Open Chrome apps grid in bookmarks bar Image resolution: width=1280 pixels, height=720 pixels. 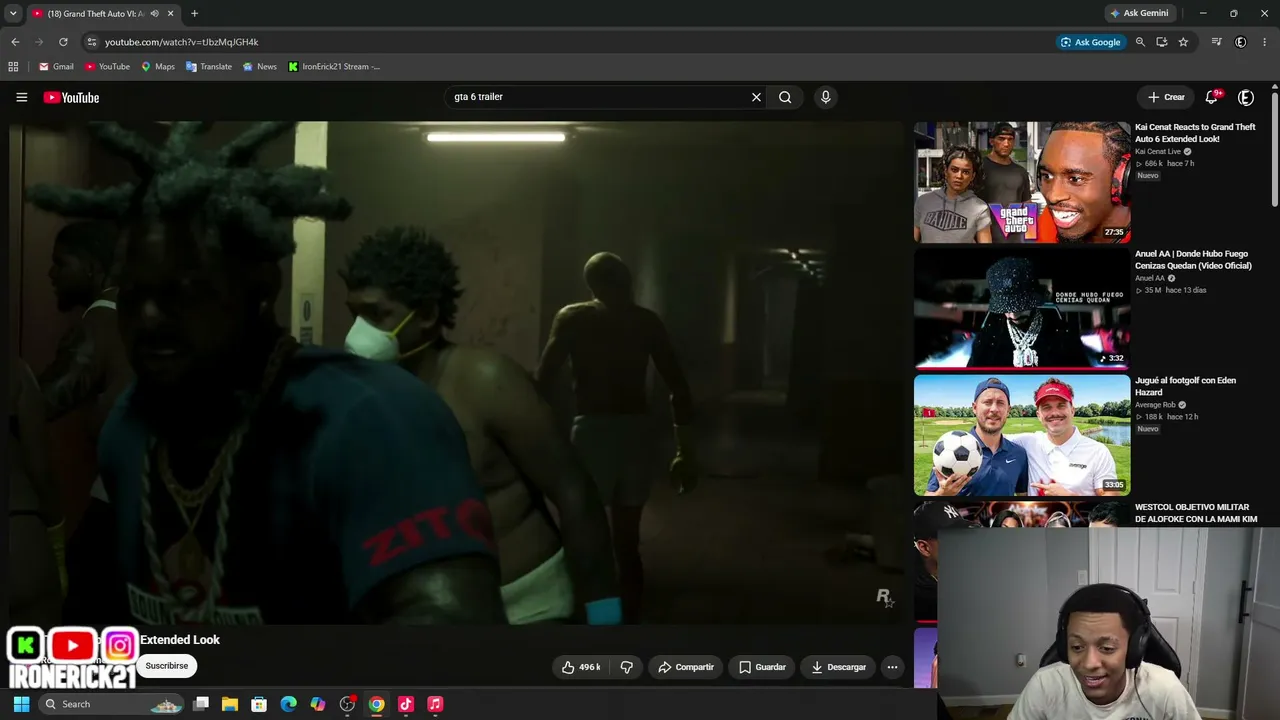(x=13, y=67)
